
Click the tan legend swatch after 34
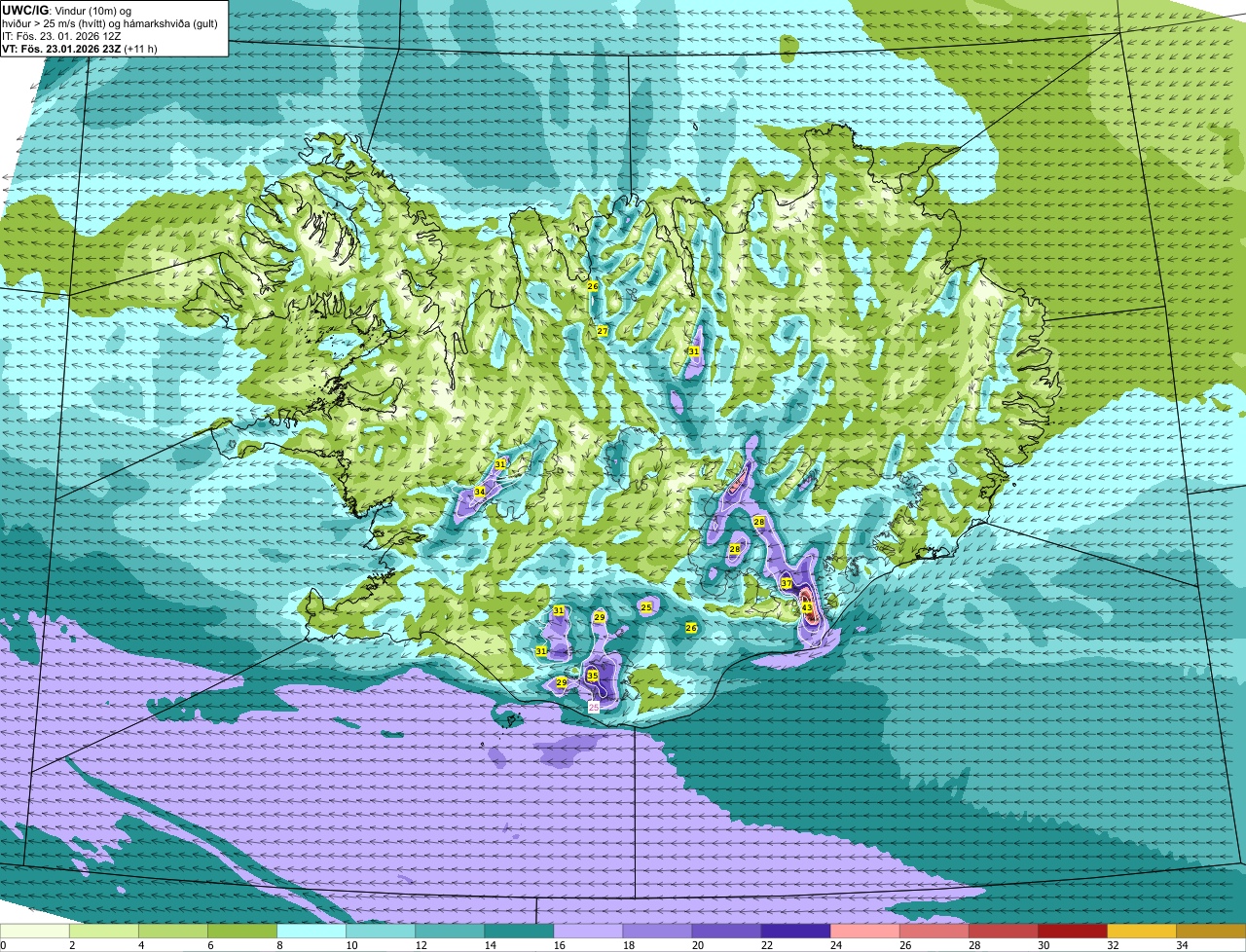[1212, 932]
